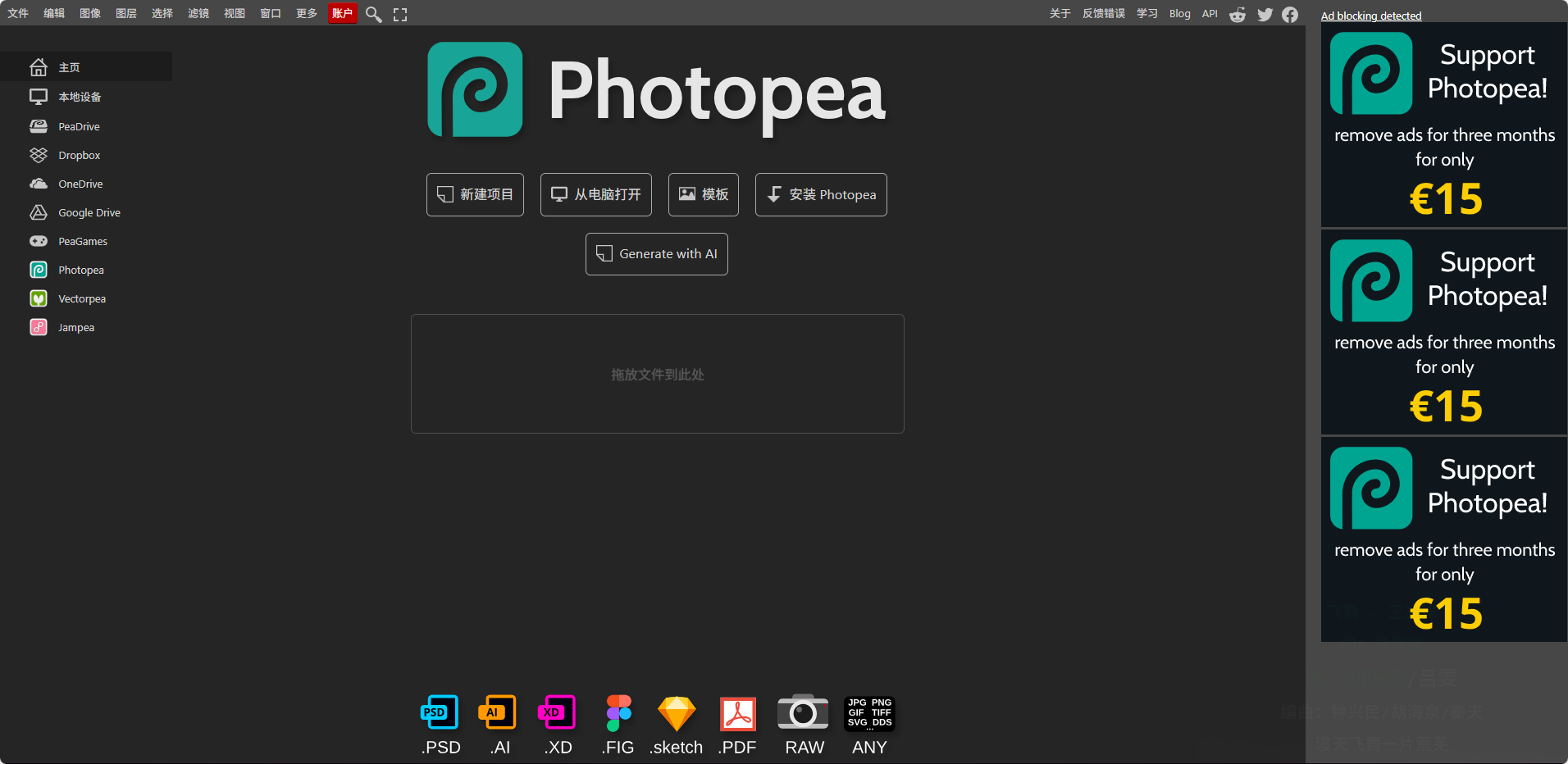Open the Blog link
This screenshot has height=764, width=1568.
coord(1180,14)
